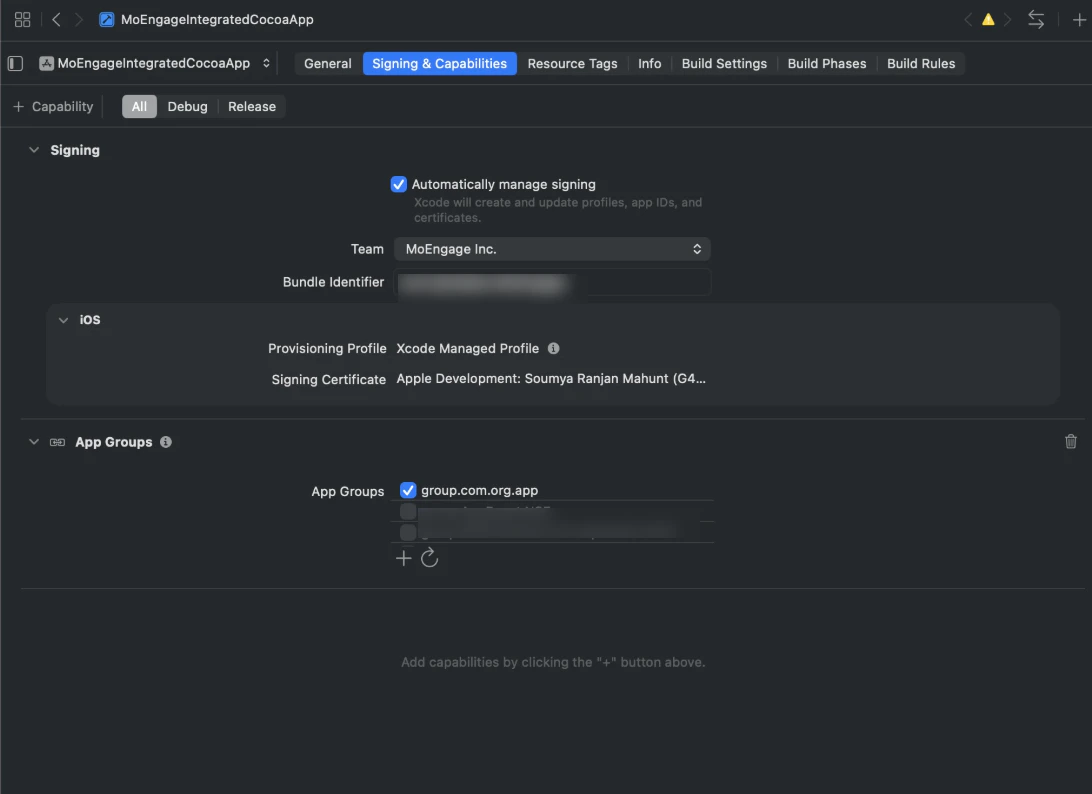Click the + Capability button
The height and width of the screenshot is (794, 1092).
coord(54,107)
